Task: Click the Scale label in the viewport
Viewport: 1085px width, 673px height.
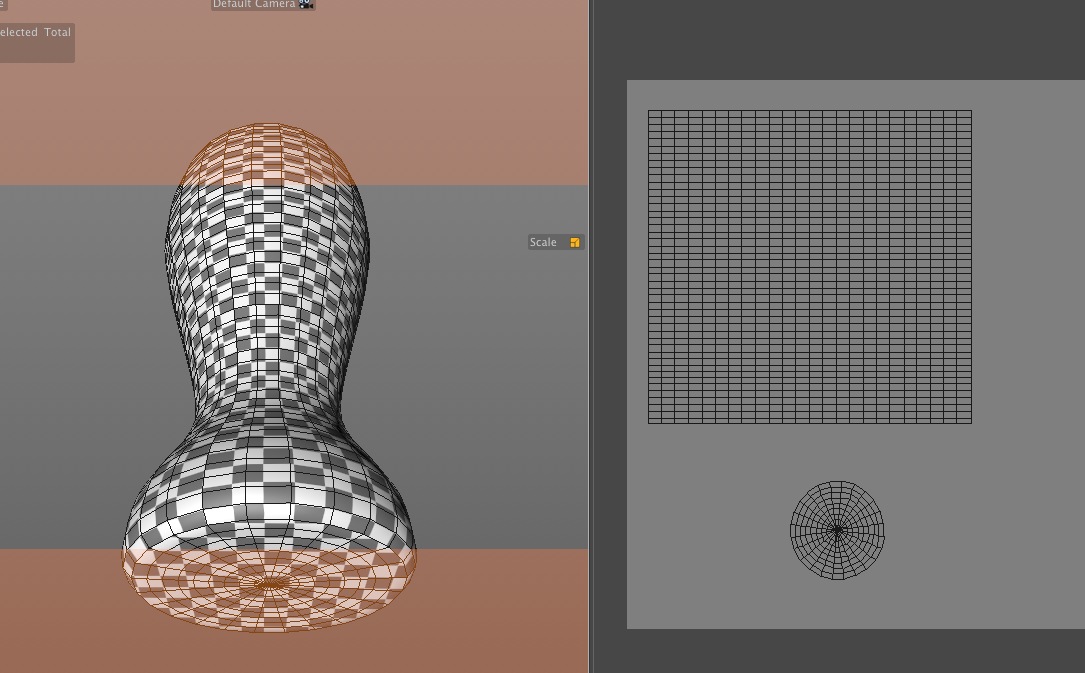Action: tap(543, 242)
